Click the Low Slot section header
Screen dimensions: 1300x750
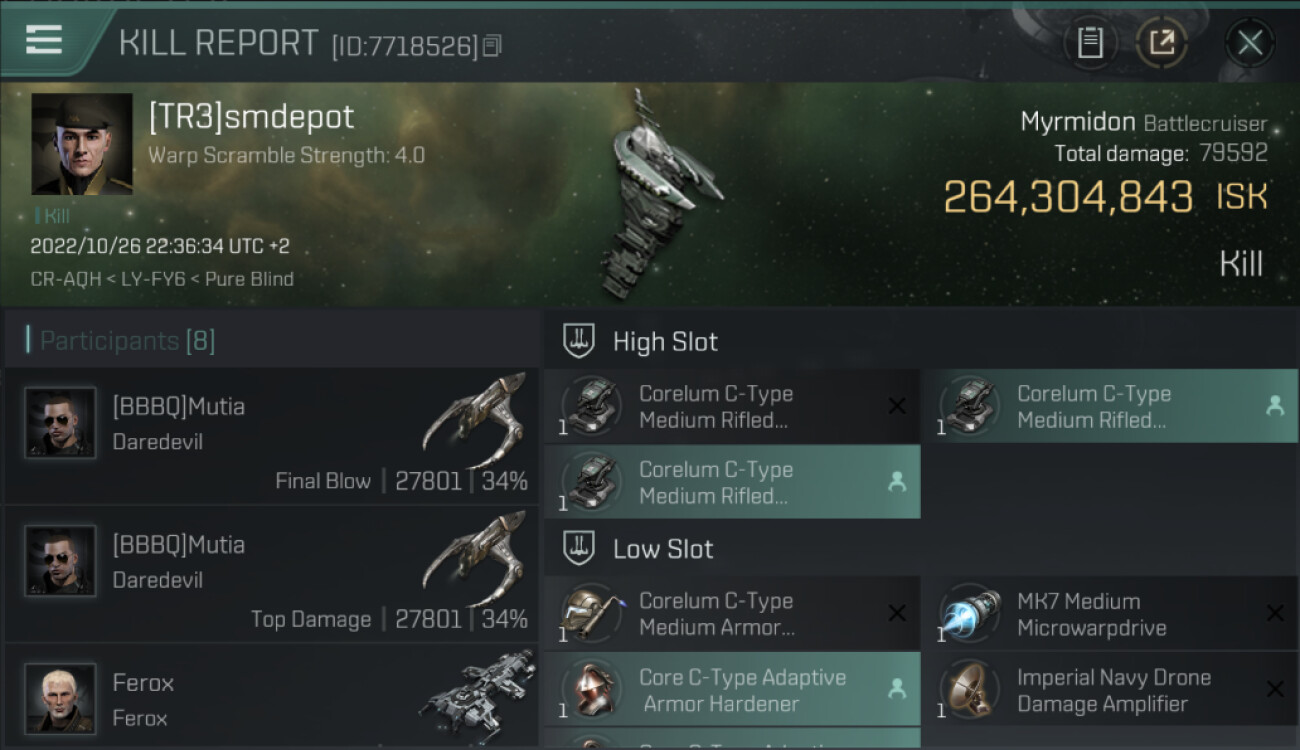tap(663, 549)
